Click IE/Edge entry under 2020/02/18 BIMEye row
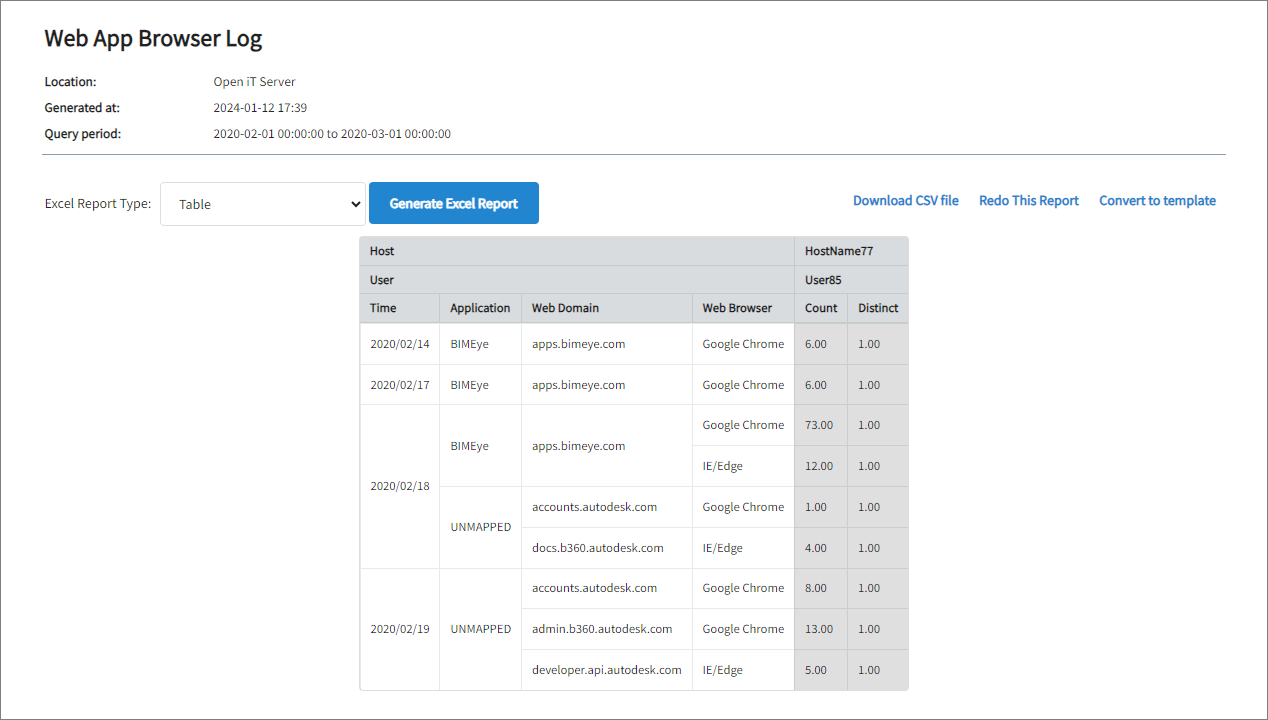The height and width of the screenshot is (720, 1268). 722,465
